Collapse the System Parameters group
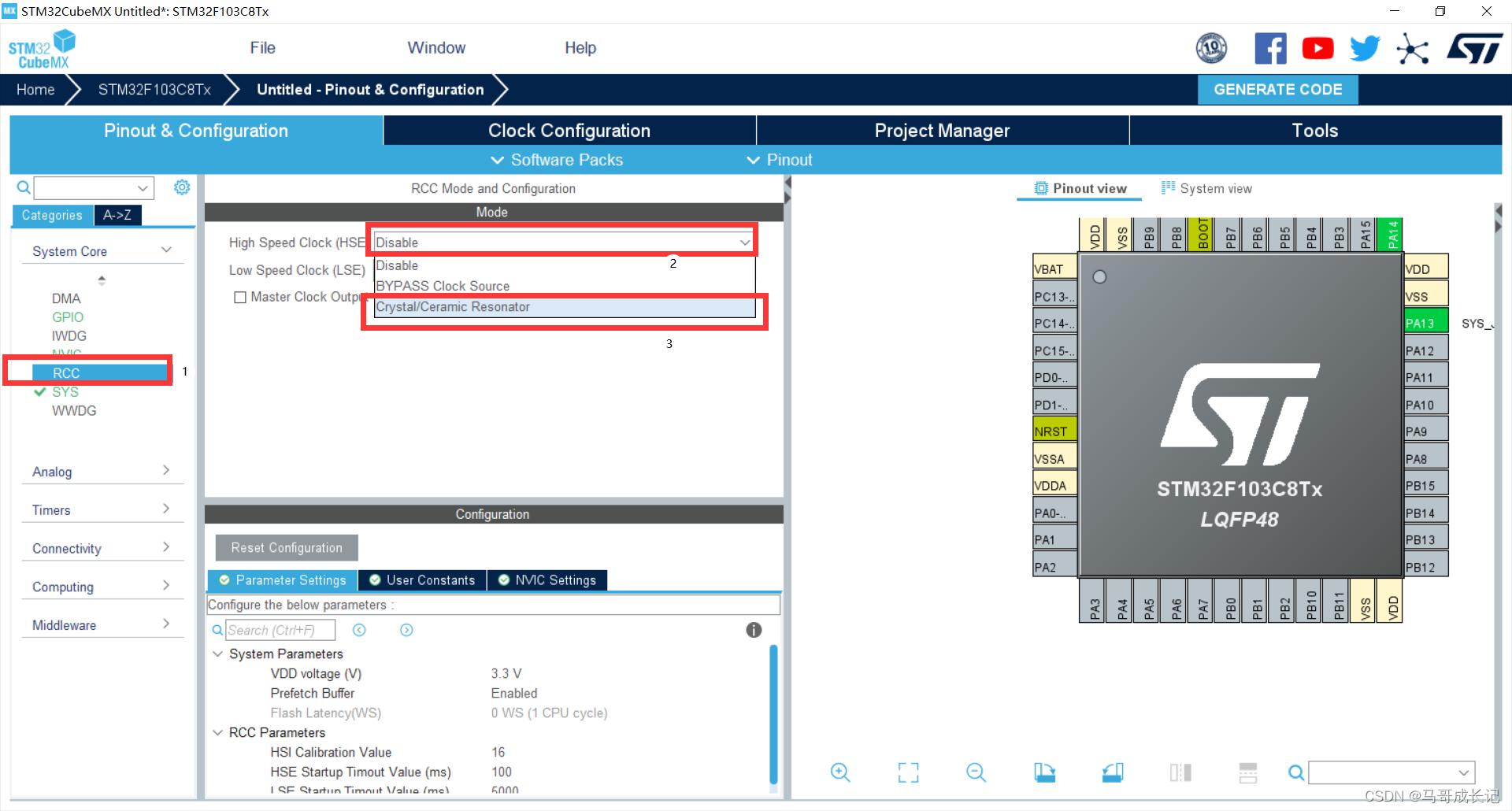Image resolution: width=1512 pixels, height=811 pixels. 218,654
